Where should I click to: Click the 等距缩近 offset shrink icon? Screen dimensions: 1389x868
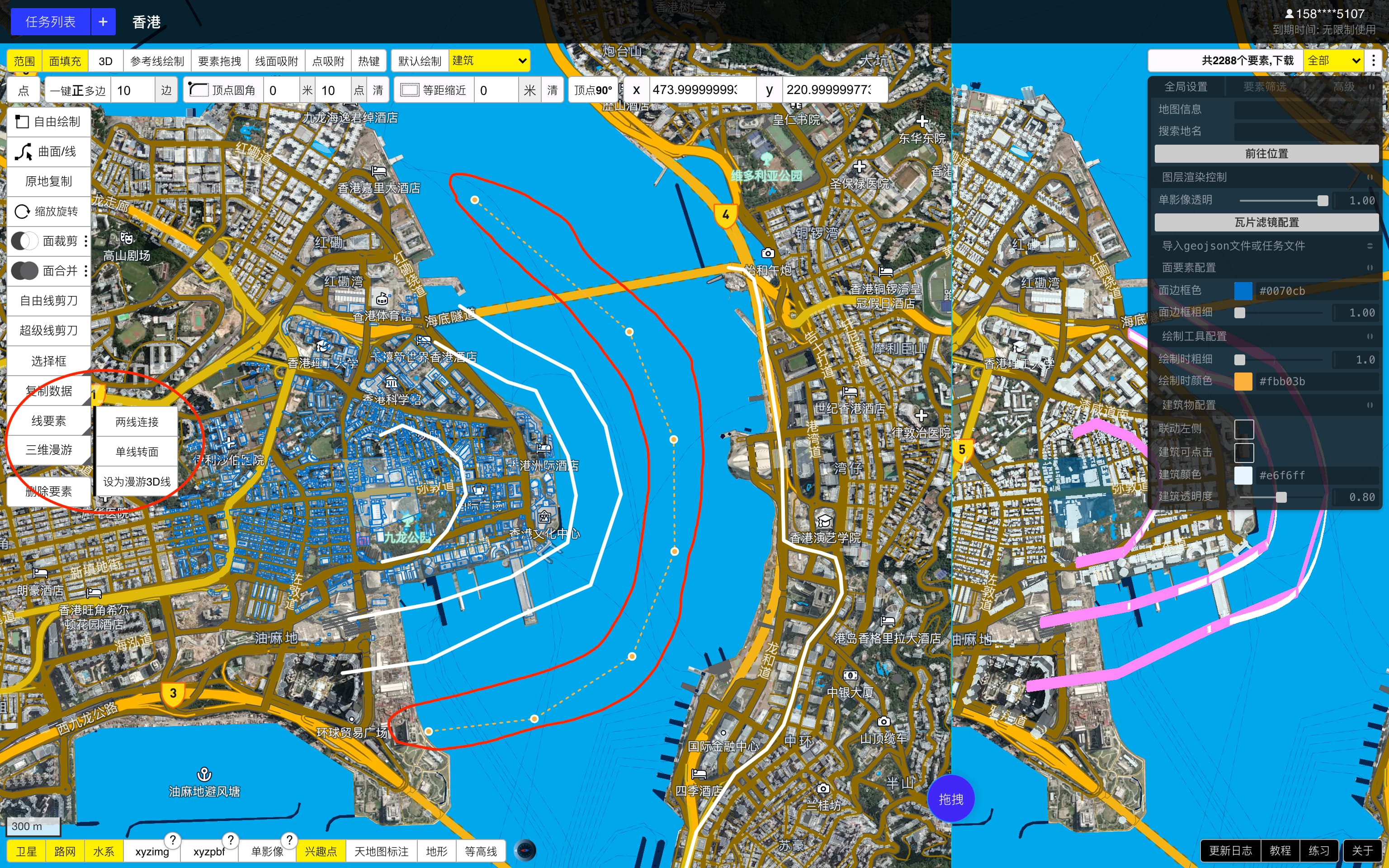409,90
